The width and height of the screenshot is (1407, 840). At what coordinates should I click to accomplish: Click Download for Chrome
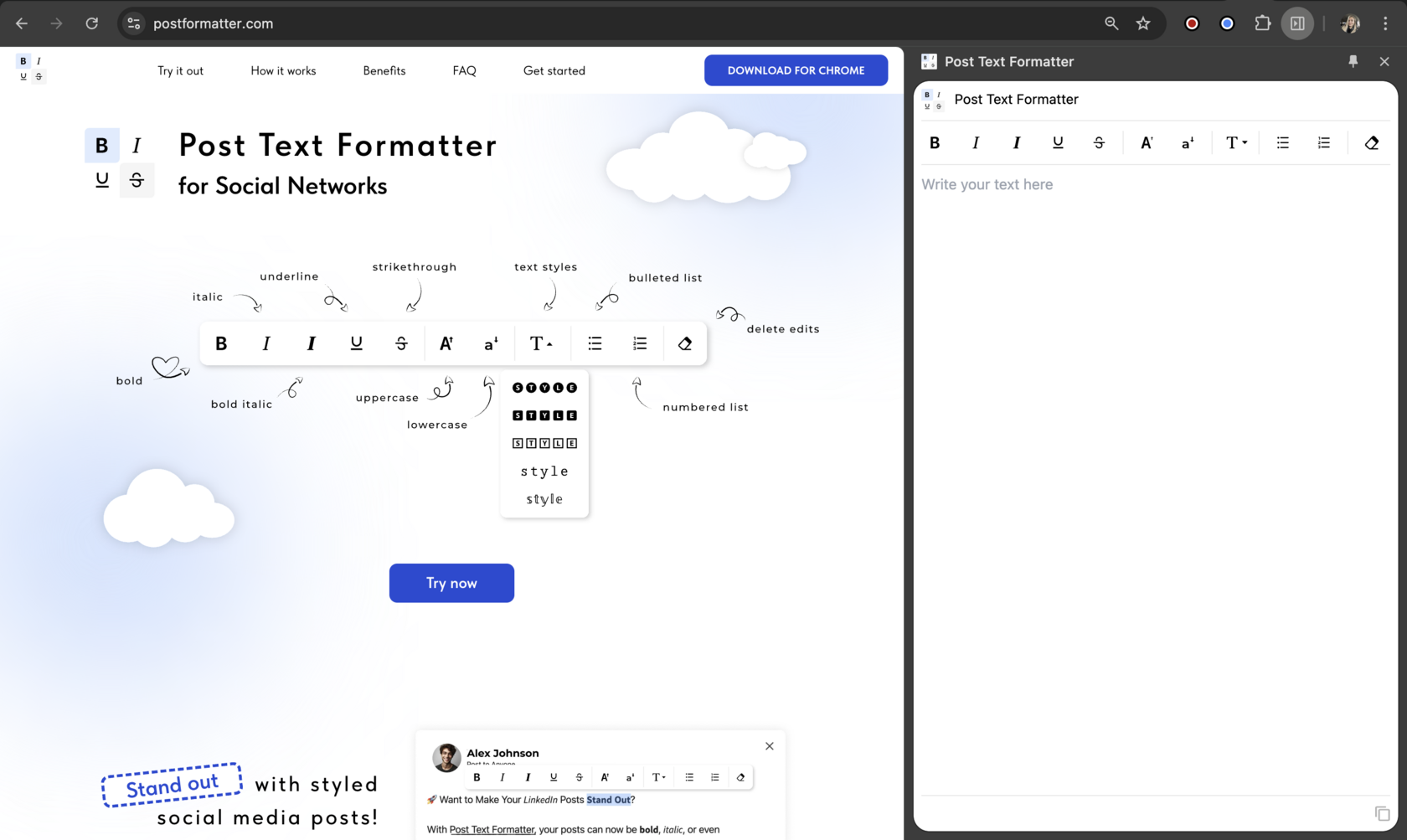(795, 70)
